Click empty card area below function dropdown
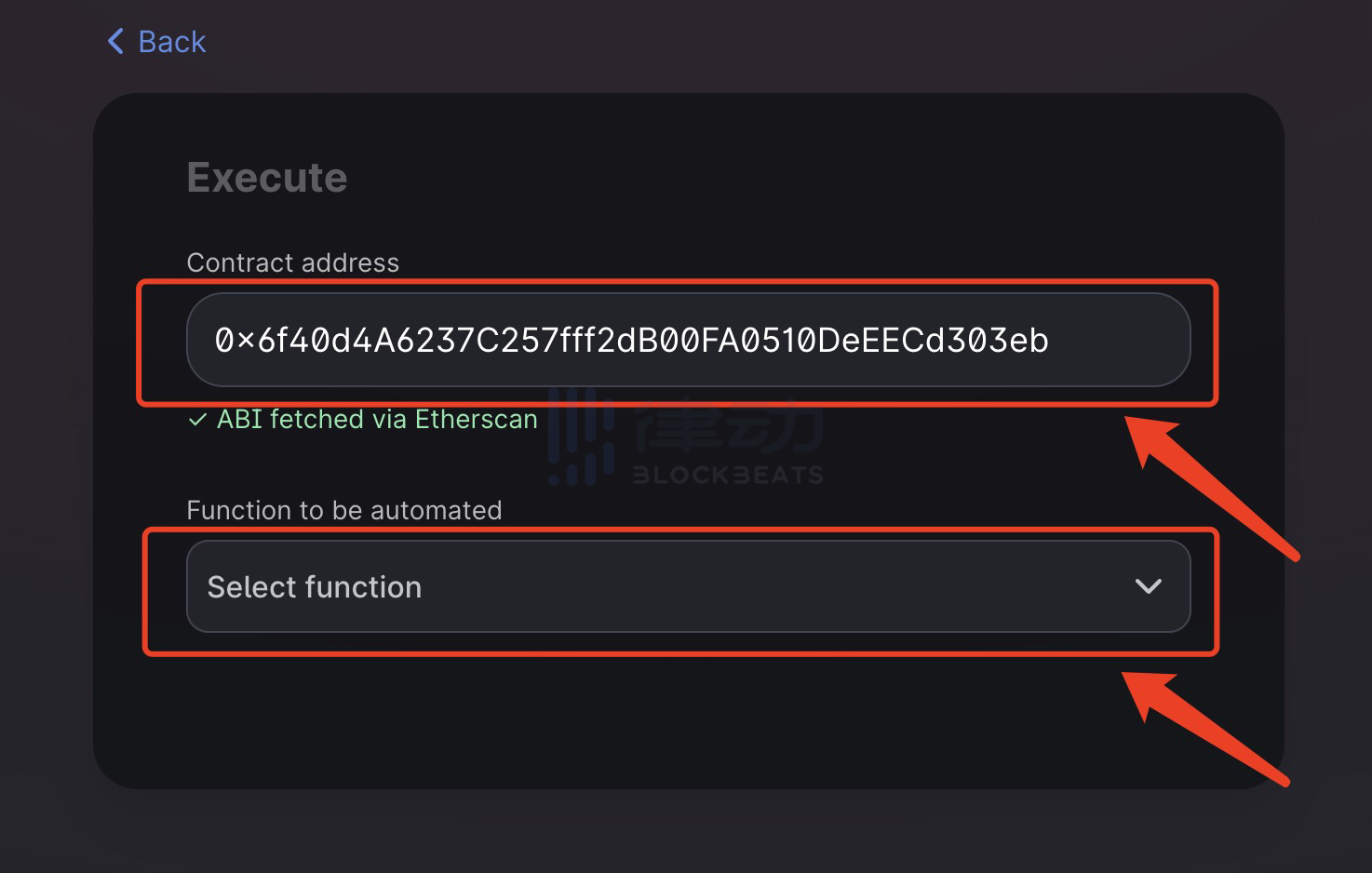Viewport: 1372px width, 873px height. [x=688, y=717]
